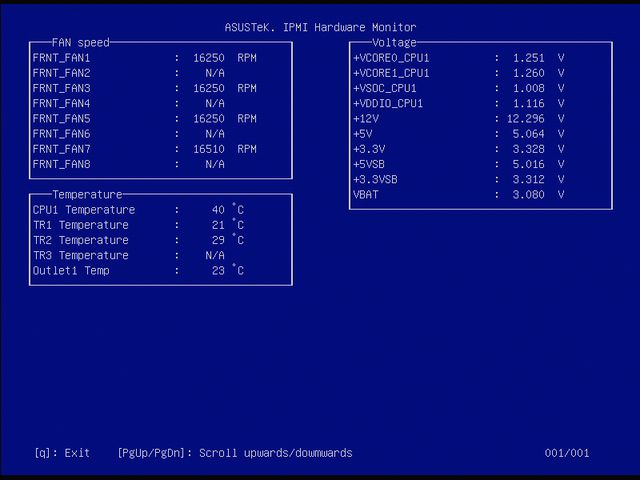This screenshot has height=480, width=640.
Task: Click the N/A value of FRNT_FAN6
Action: click(x=215, y=134)
